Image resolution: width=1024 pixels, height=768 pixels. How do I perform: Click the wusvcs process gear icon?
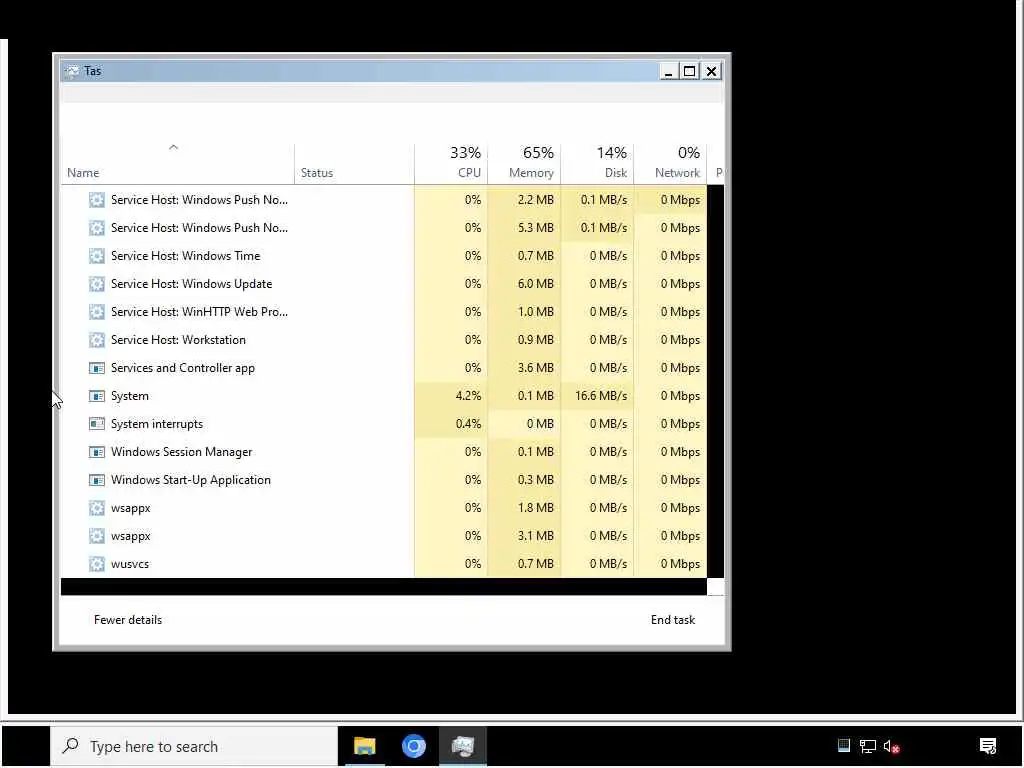(97, 564)
